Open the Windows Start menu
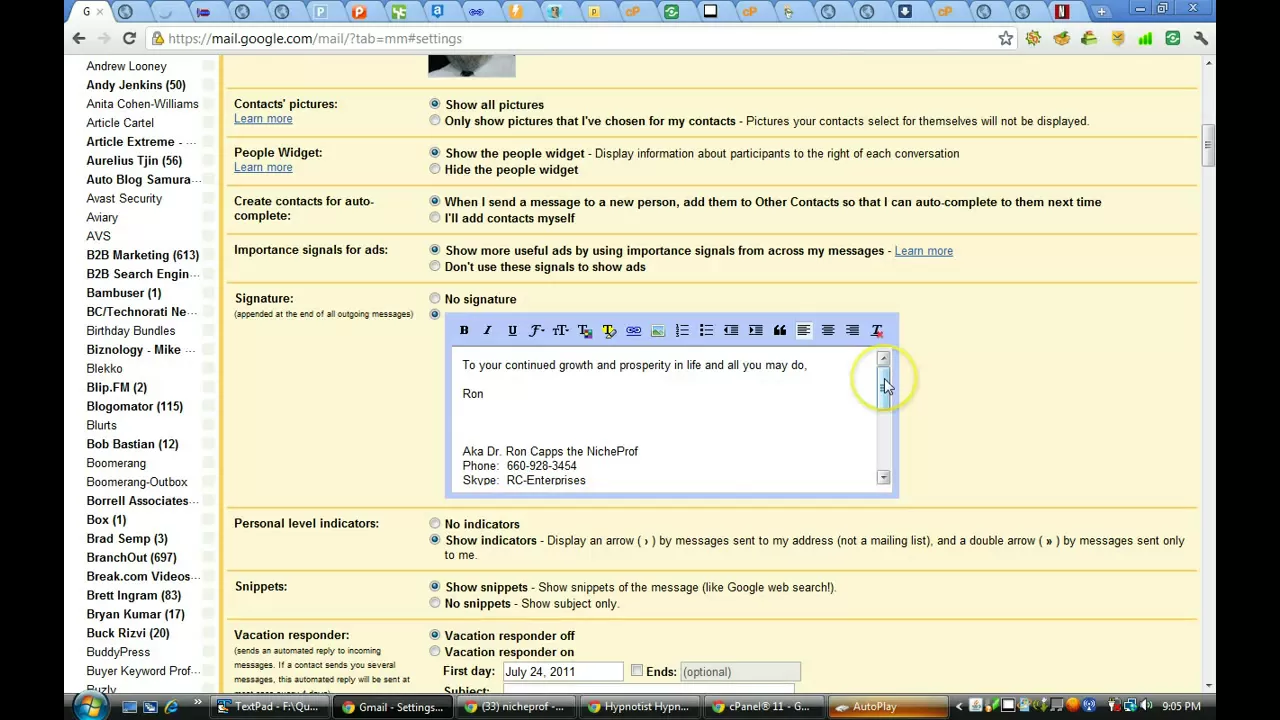This screenshot has width=1280, height=720. 89,707
